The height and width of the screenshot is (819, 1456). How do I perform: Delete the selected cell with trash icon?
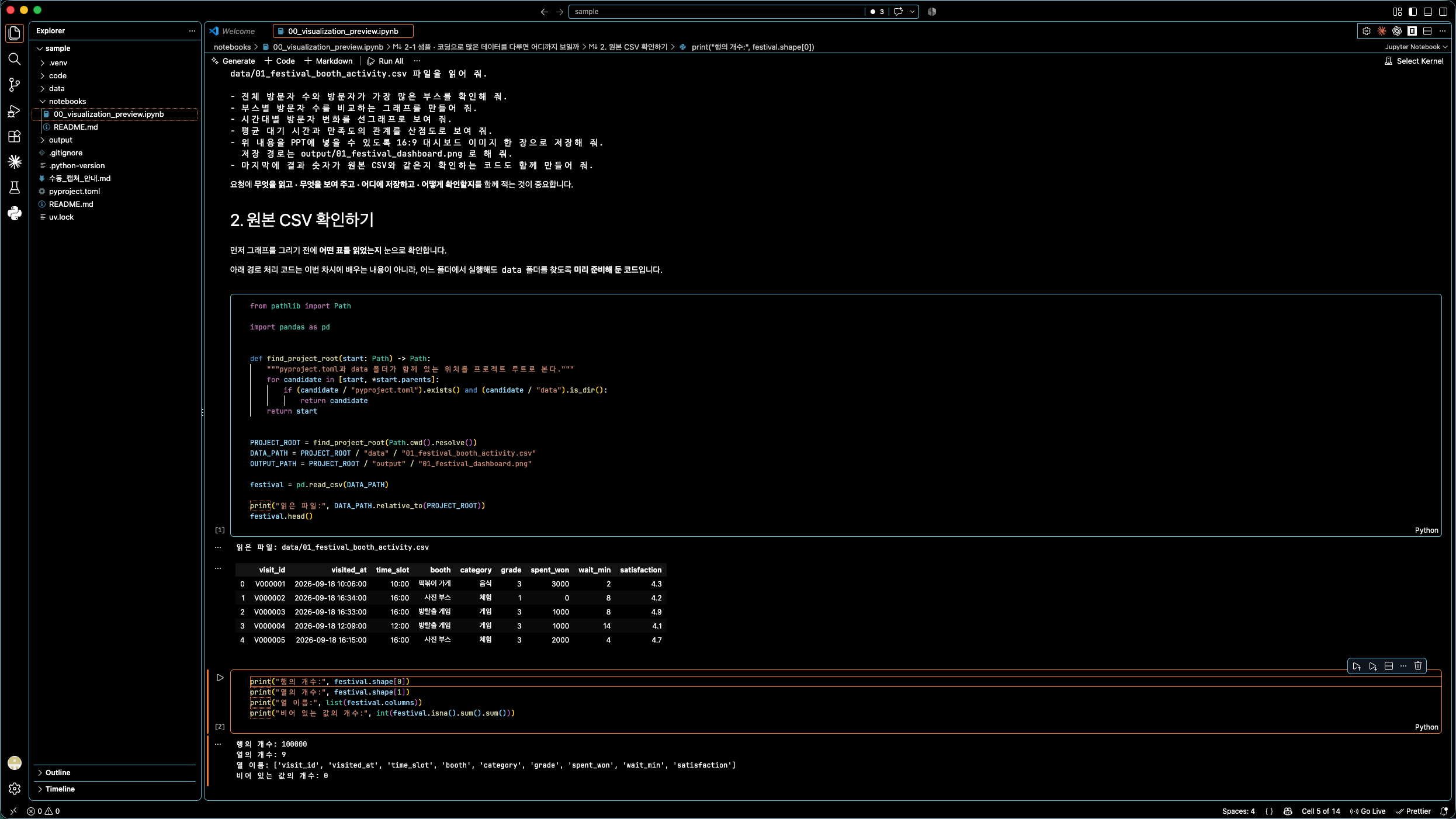[x=1418, y=666]
